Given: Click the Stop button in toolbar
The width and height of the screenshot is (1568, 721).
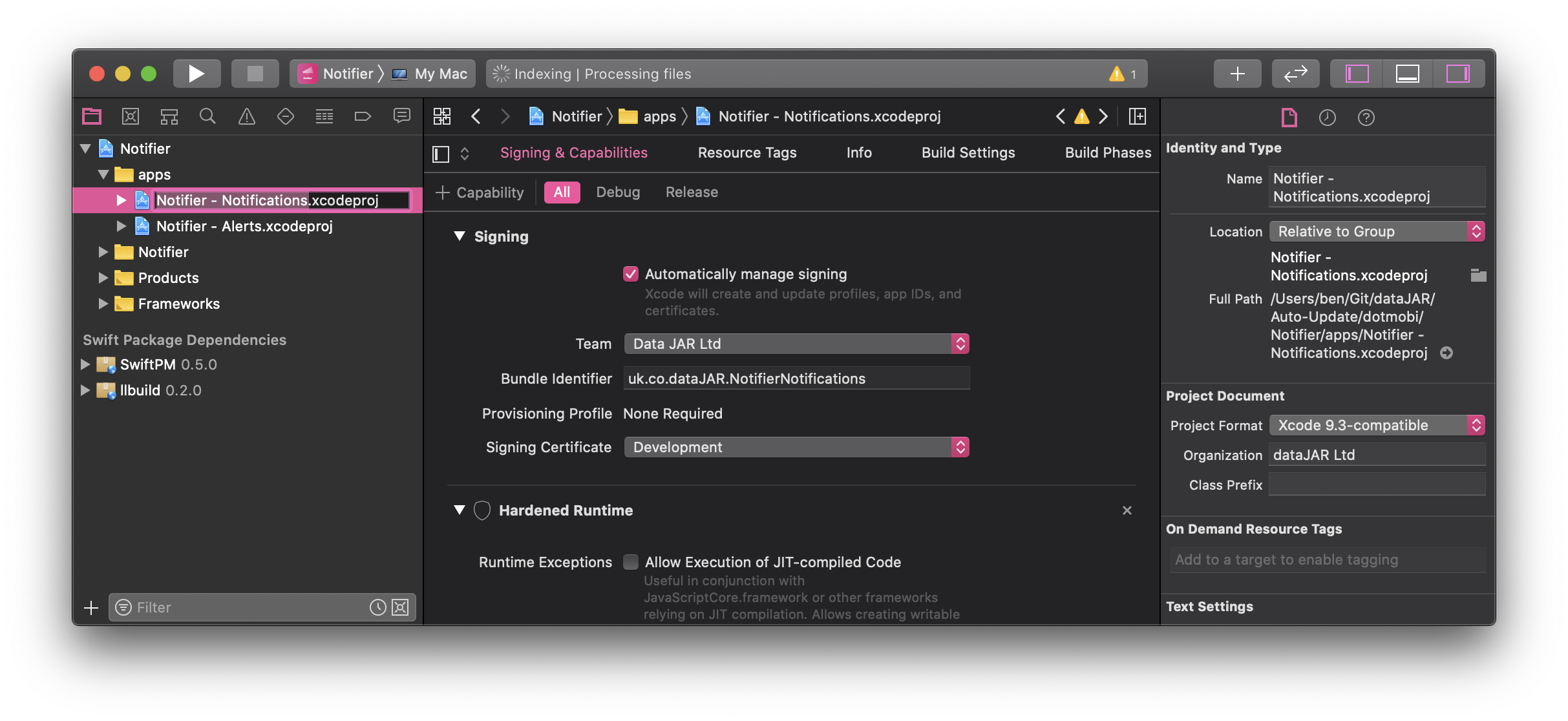Looking at the screenshot, I should (x=255, y=74).
